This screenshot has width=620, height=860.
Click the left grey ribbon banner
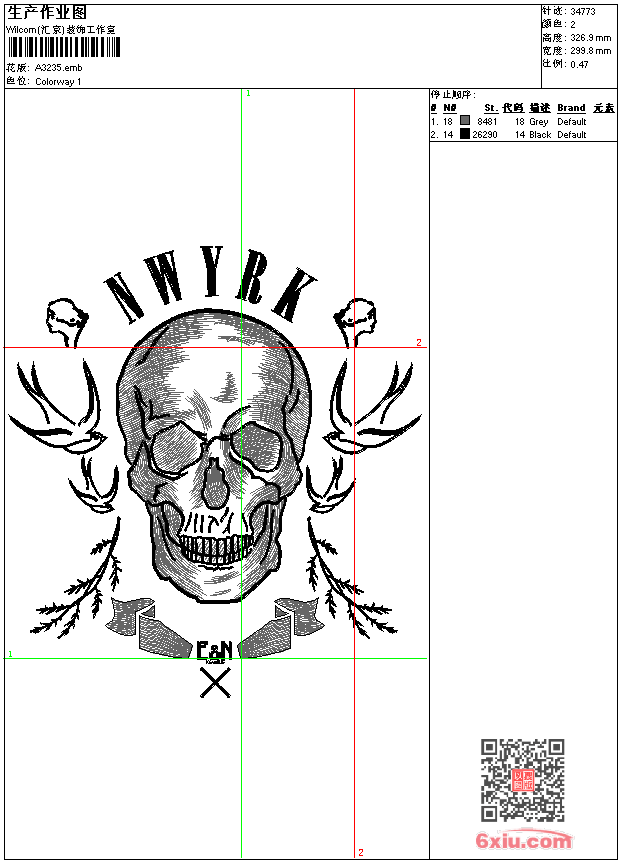pos(148,627)
